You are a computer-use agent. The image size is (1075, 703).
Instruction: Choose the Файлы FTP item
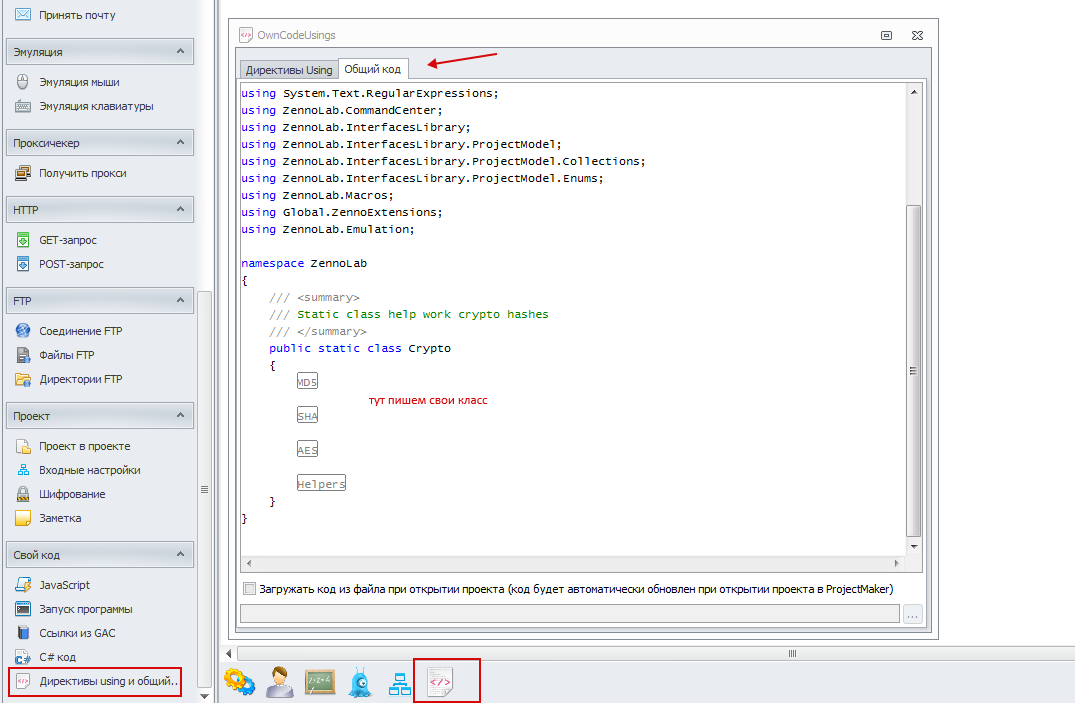click(x=55, y=355)
